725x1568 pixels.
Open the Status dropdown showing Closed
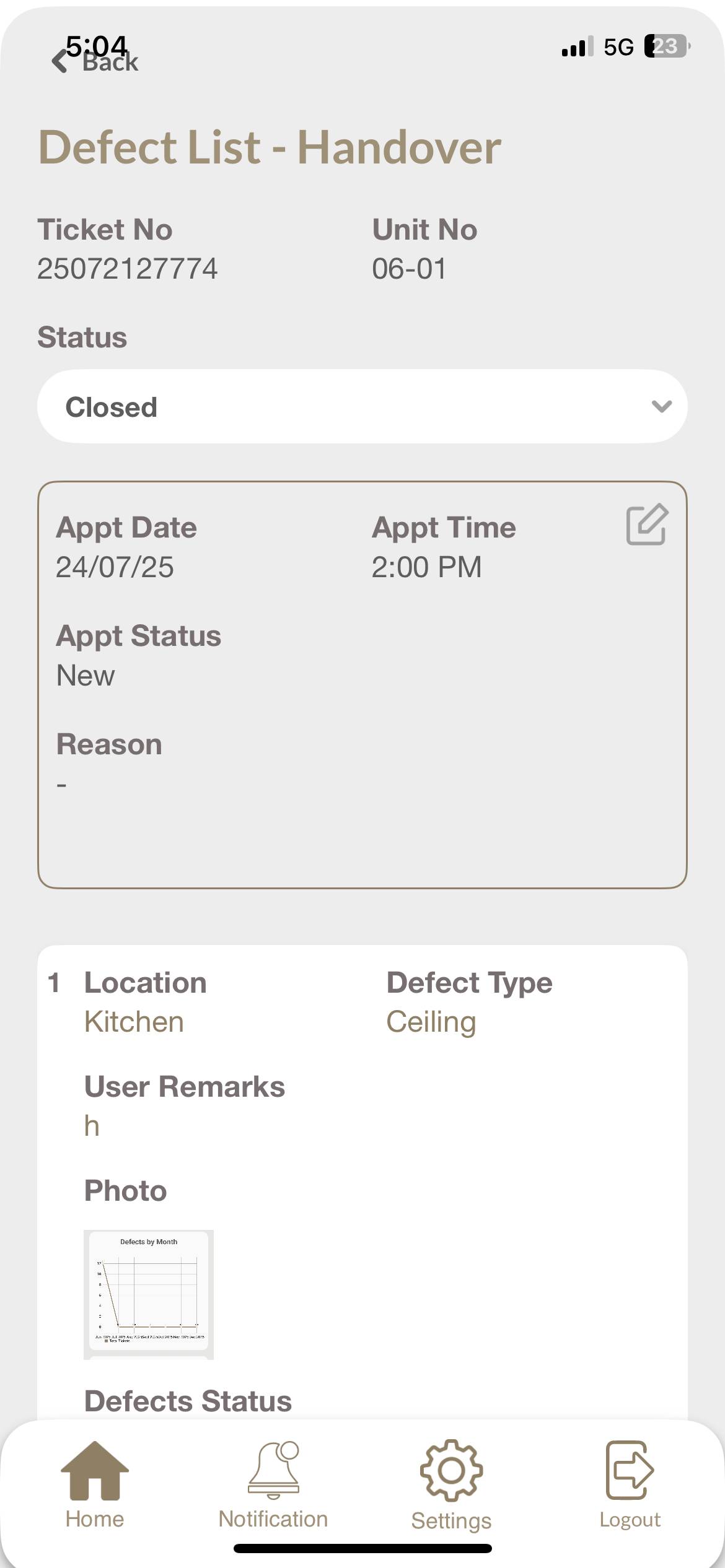click(x=362, y=407)
